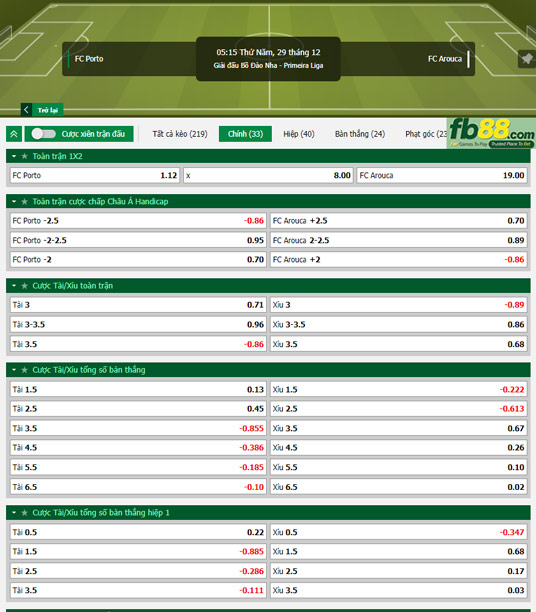
Task: Select first-half Tài 0.5 at 0.22
Action: [138, 532]
